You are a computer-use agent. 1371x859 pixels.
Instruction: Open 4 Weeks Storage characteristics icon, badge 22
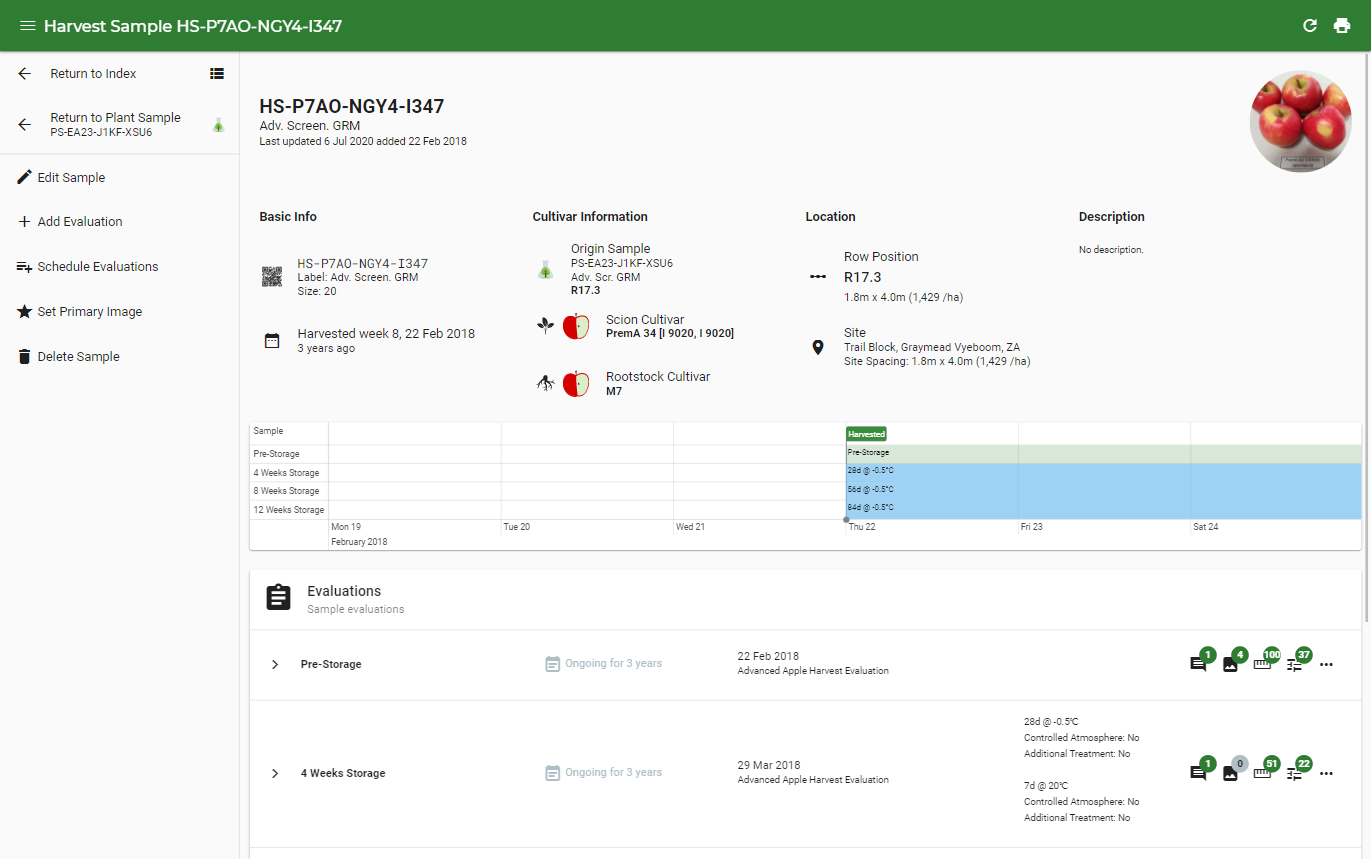tap(1294, 773)
